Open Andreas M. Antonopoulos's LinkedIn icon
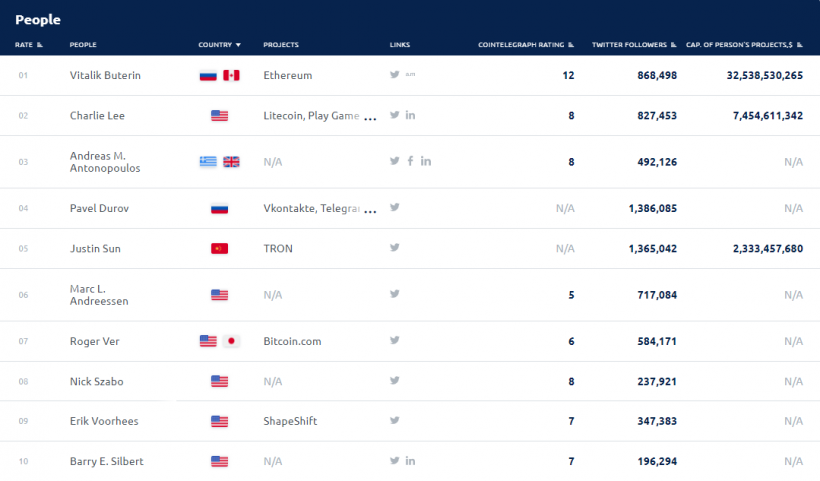 coord(426,161)
